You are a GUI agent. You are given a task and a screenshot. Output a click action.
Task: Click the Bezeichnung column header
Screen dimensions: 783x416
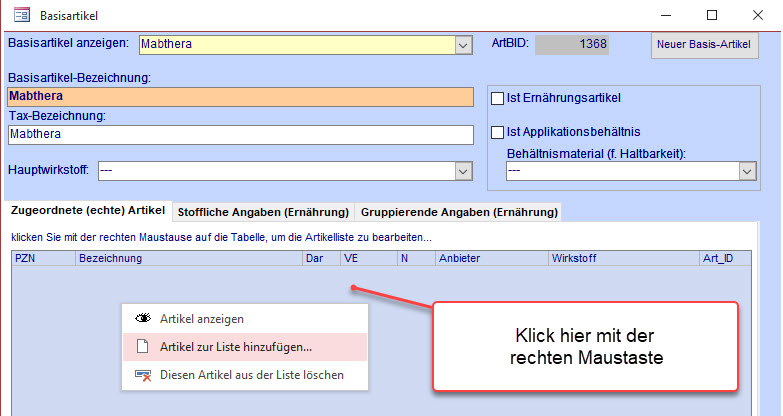pos(189,258)
